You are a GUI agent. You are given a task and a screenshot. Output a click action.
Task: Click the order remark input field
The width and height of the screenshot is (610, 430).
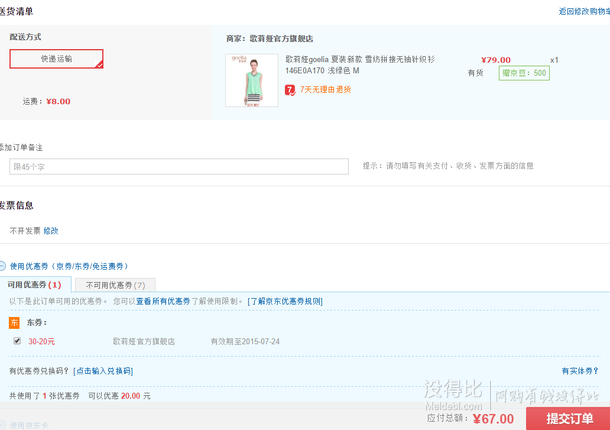(178, 166)
